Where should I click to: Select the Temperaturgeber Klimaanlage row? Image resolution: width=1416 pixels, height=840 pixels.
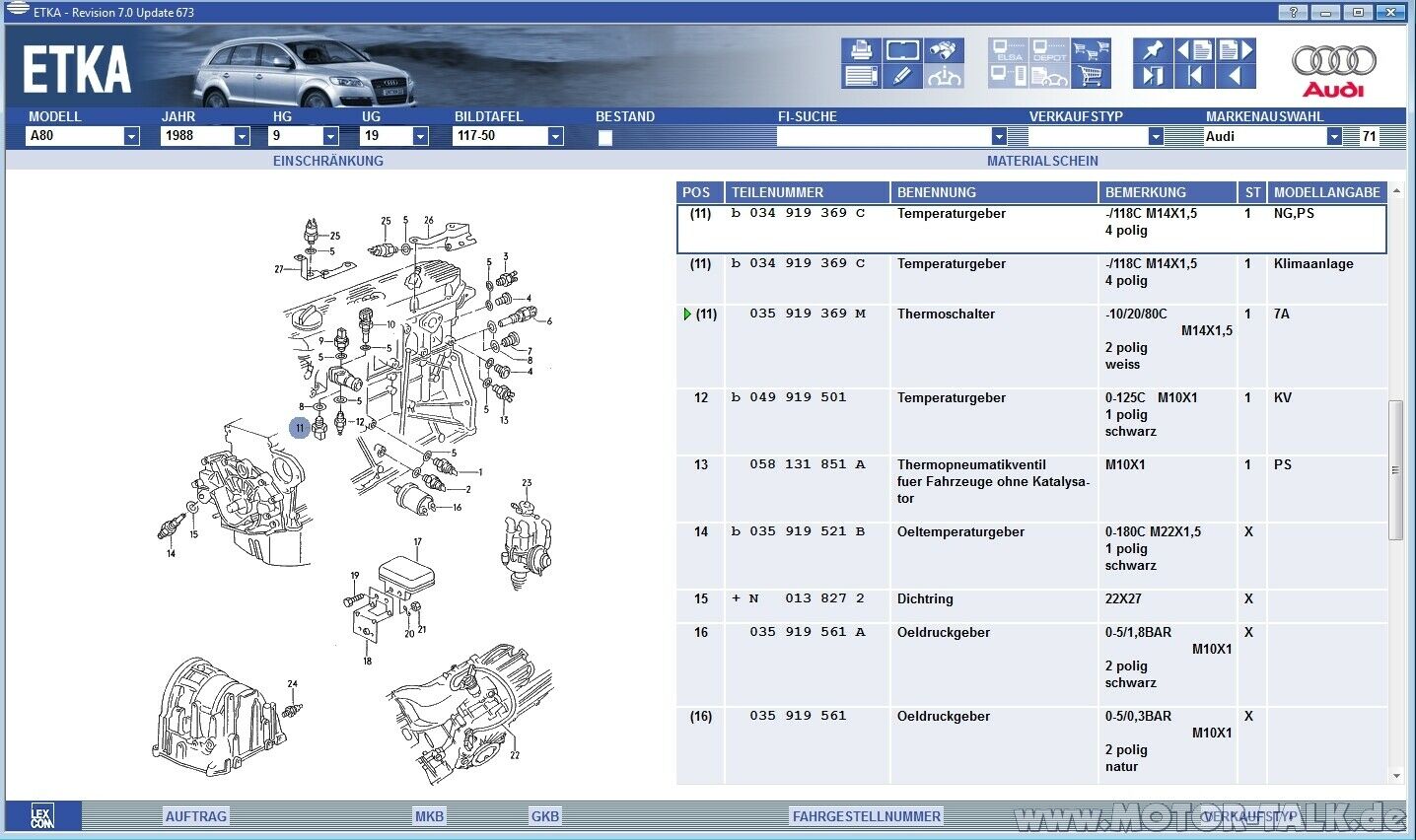pos(1031,280)
